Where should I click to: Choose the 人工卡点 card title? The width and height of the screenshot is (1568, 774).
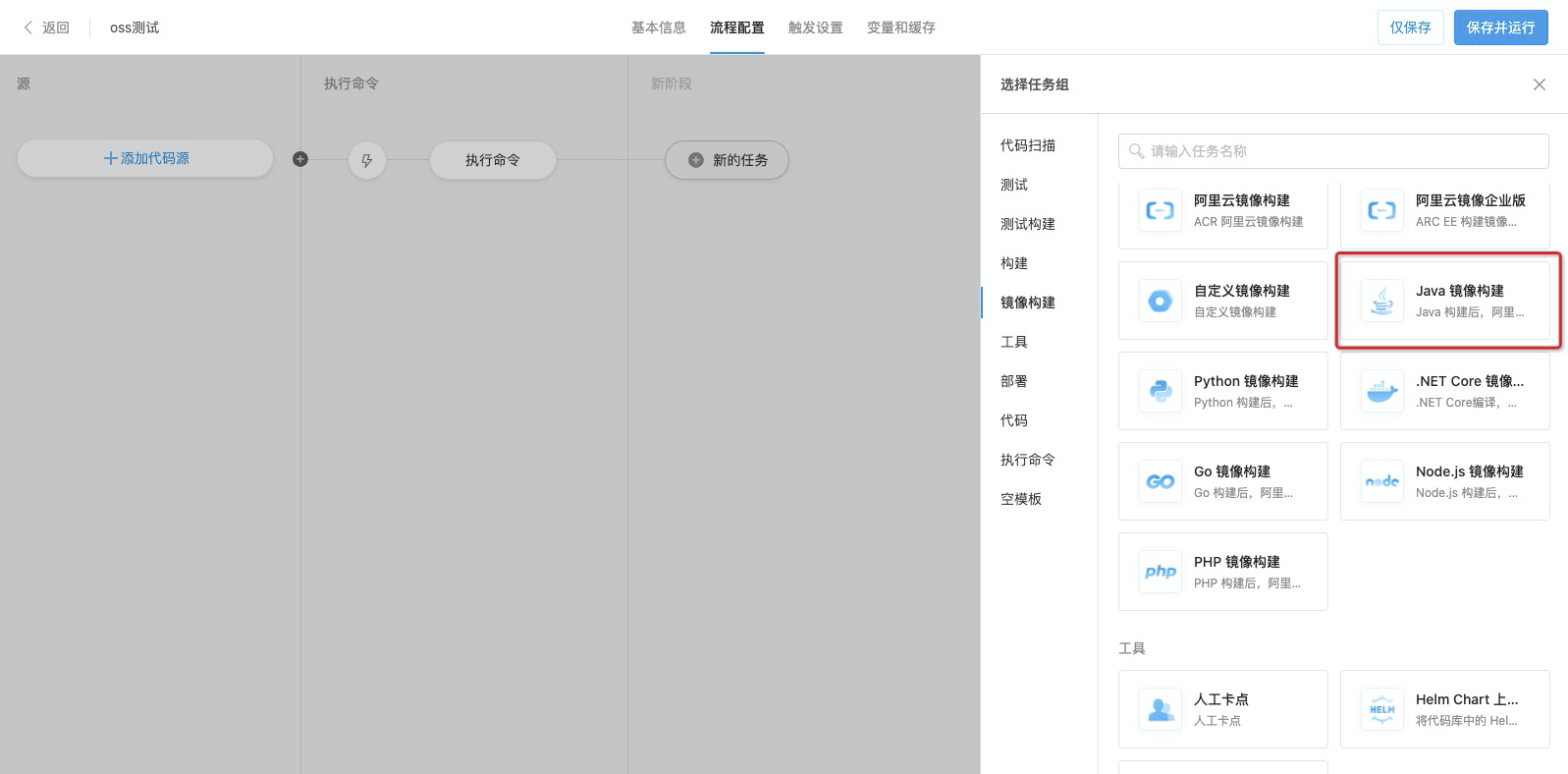pyautogui.click(x=1221, y=699)
